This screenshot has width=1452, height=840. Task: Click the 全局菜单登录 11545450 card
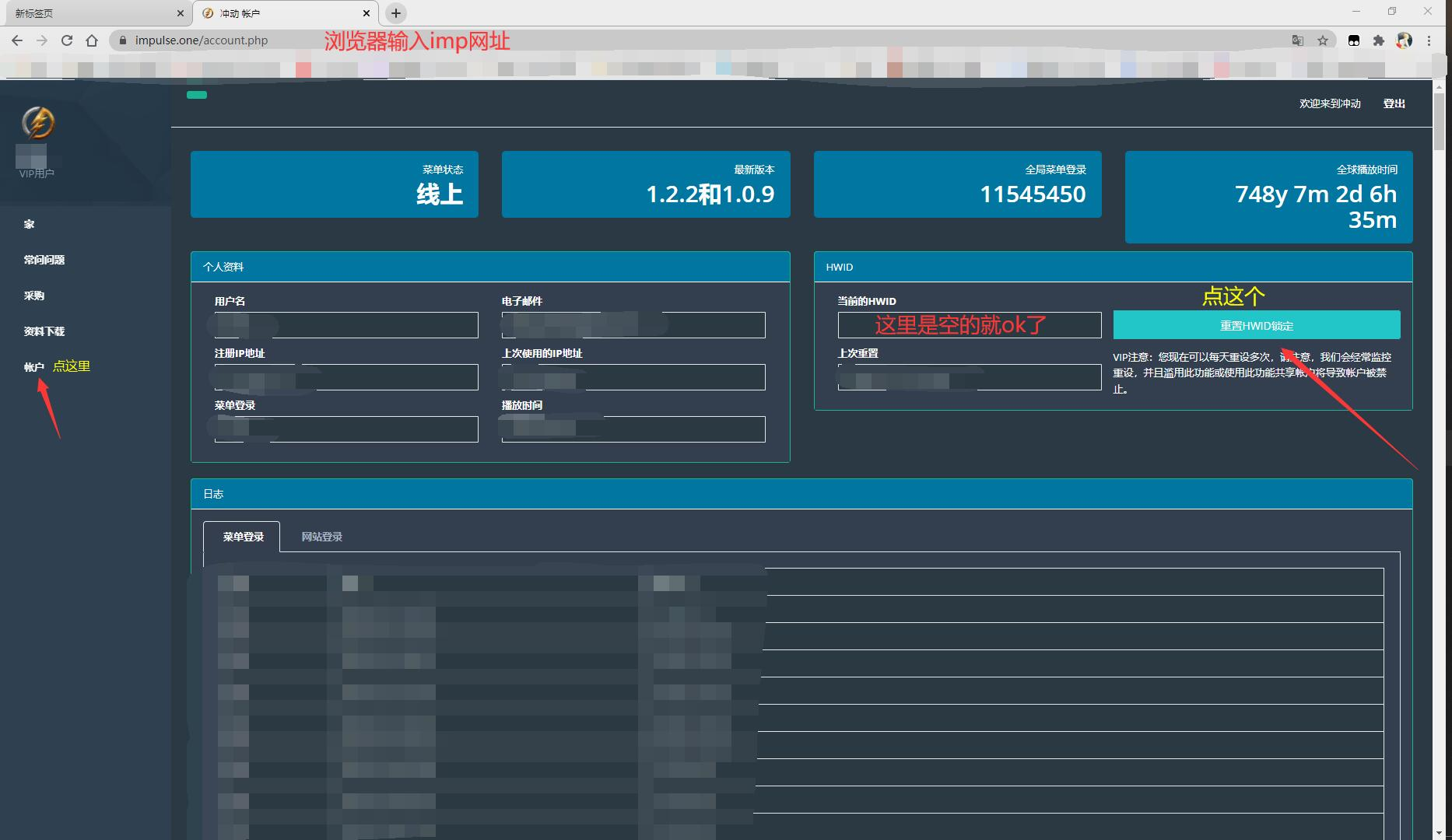click(958, 184)
